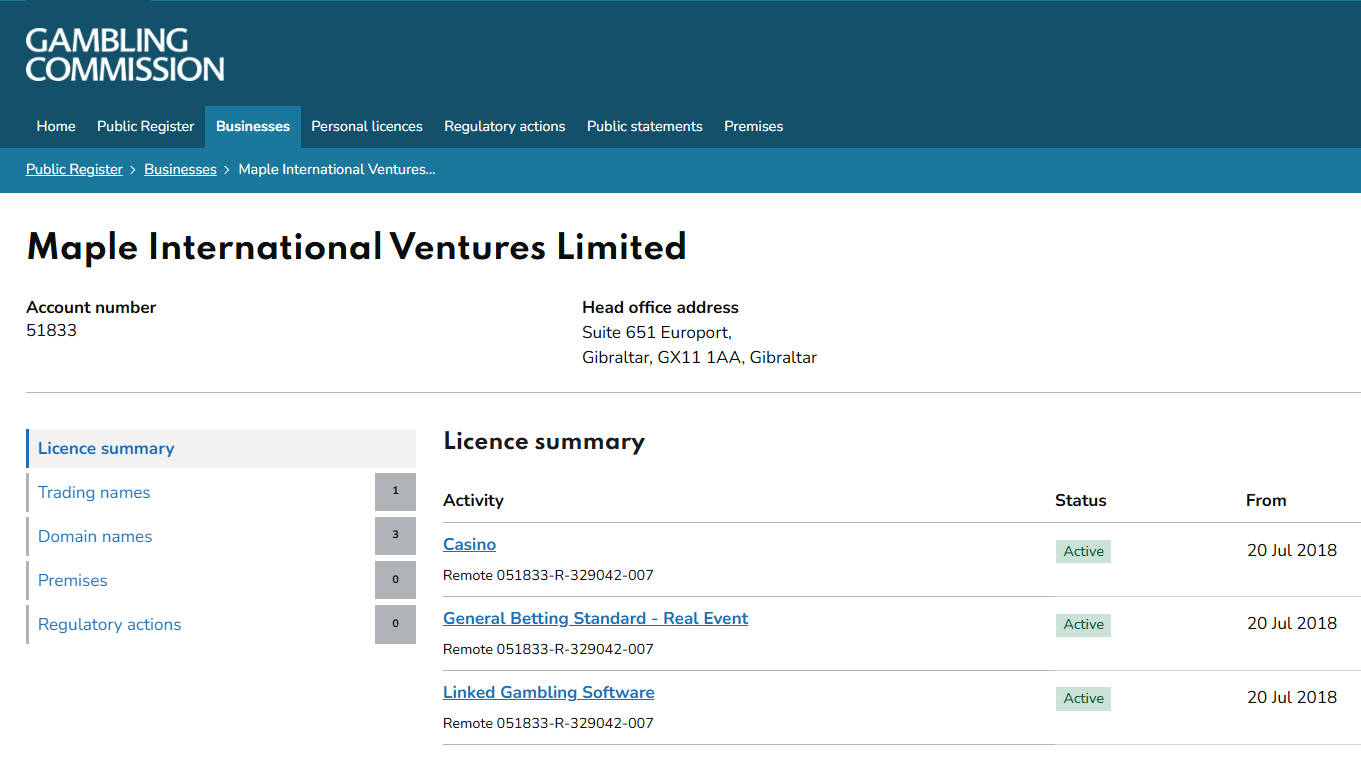Click the Status column header
The image size is (1361, 764).
point(1080,500)
